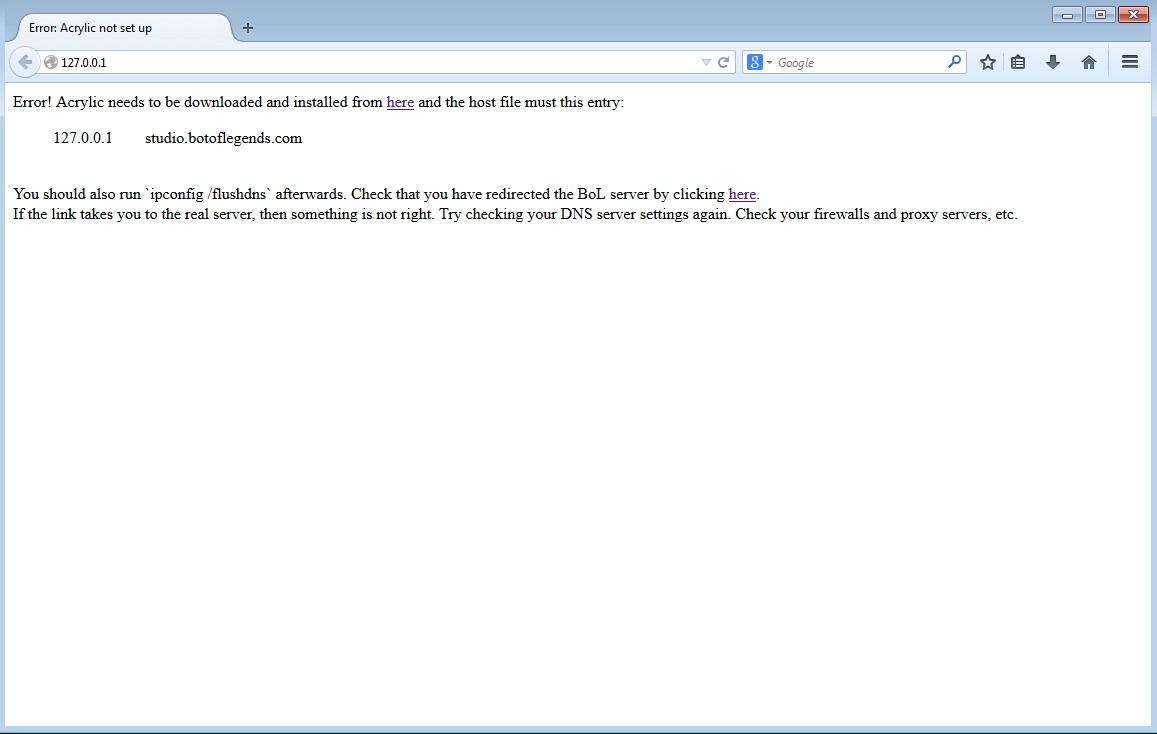1157x734 pixels.
Task: Show bookmarks list icon
Action: click(x=1018, y=63)
